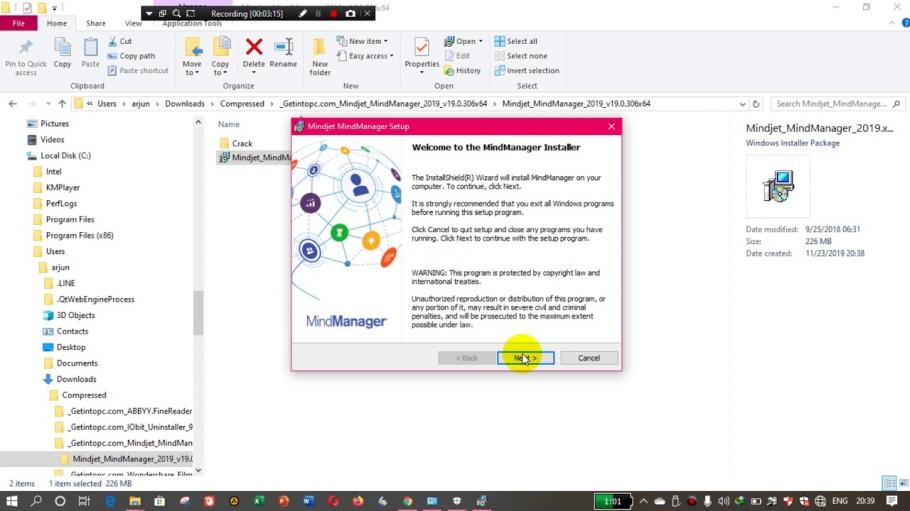Click Paste shortcut in ribbon

138,70
